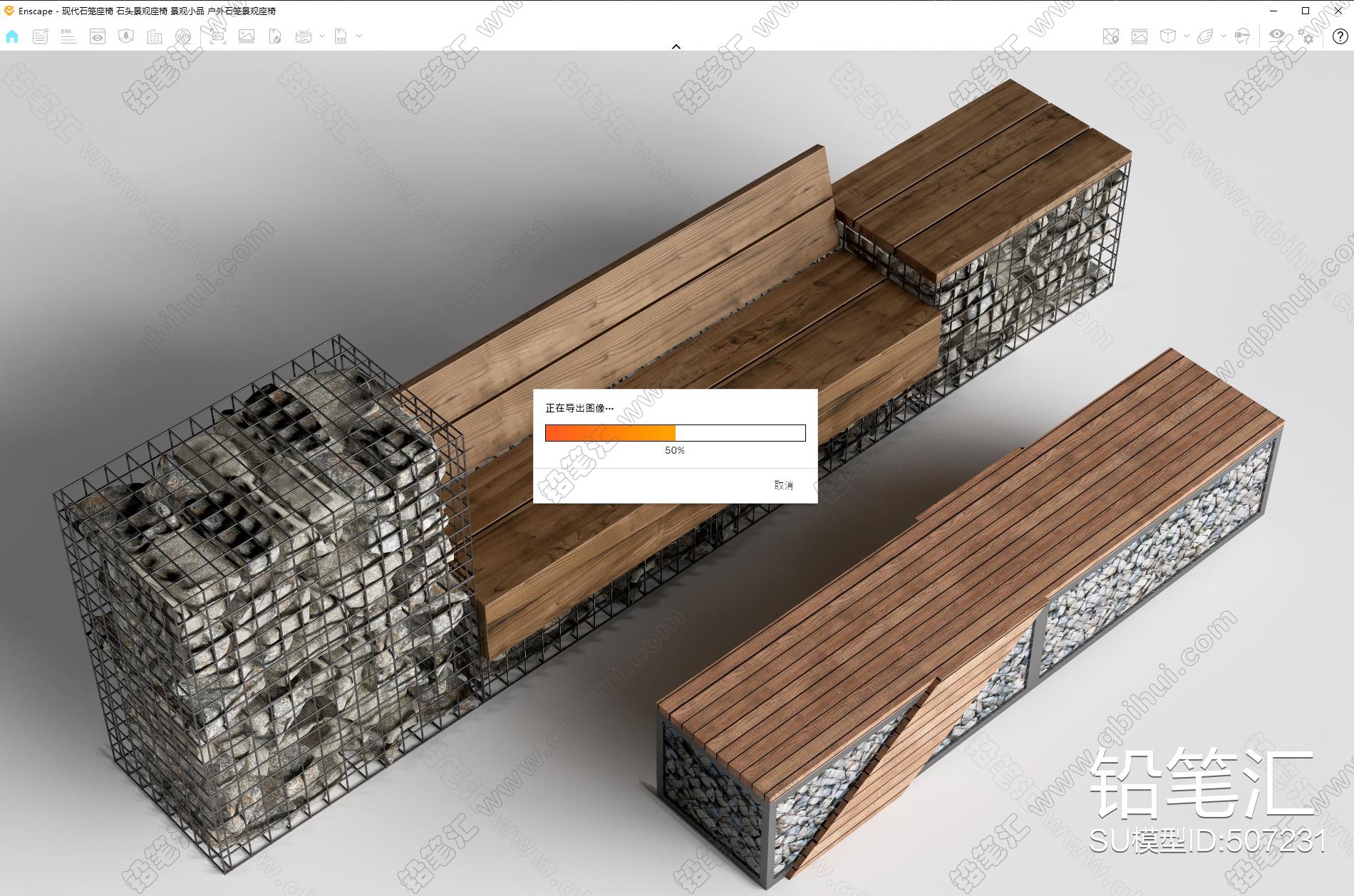Toggle Safe Frame image icon

pyautogui.click(x=1139, y=36)
